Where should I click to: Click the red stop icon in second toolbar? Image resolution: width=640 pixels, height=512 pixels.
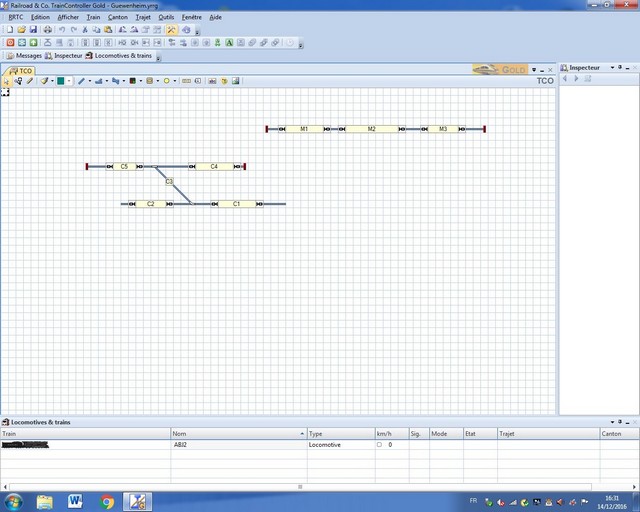[x=9, y=43]
